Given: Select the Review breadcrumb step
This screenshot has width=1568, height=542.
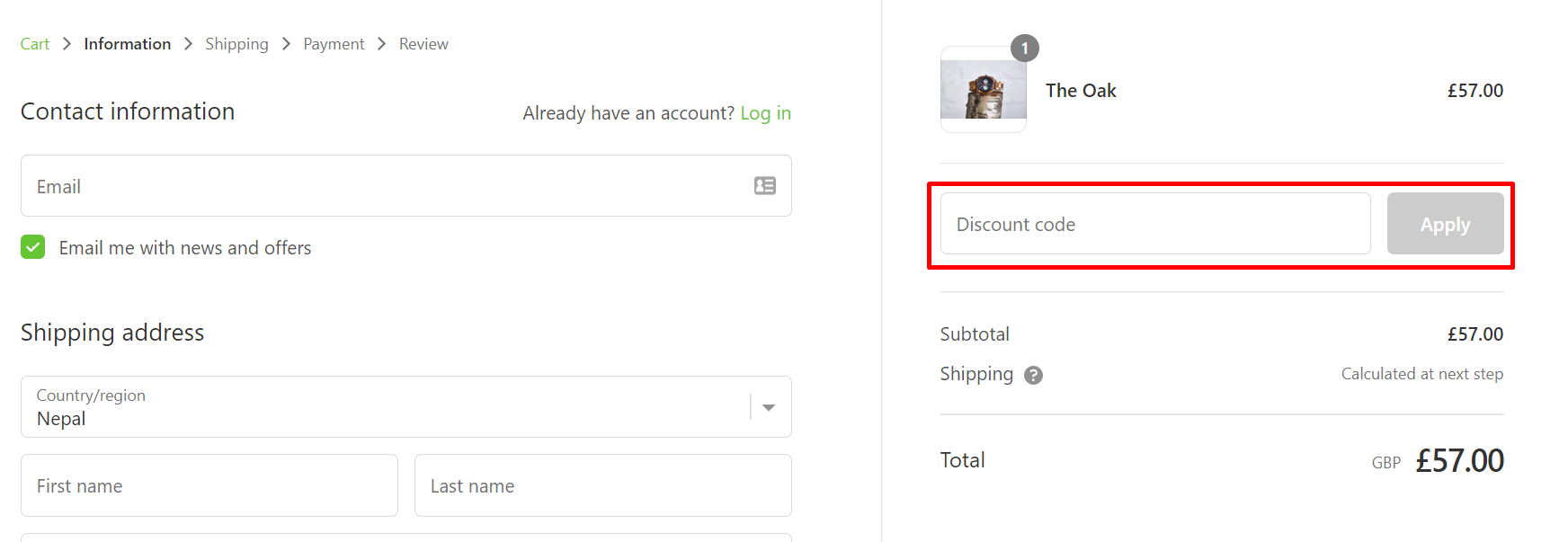Looking at the screenshot, I should 423,44.
